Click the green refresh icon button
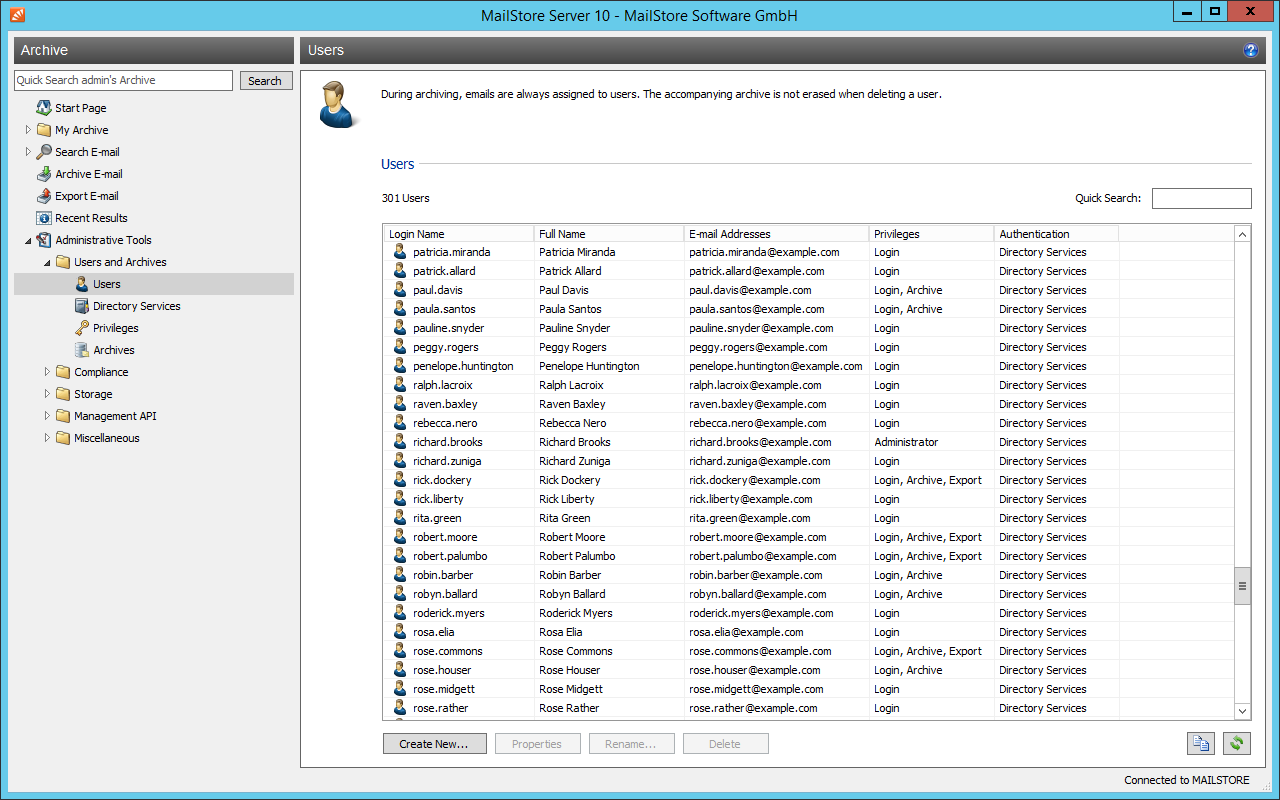 (x=1237, y=744)
